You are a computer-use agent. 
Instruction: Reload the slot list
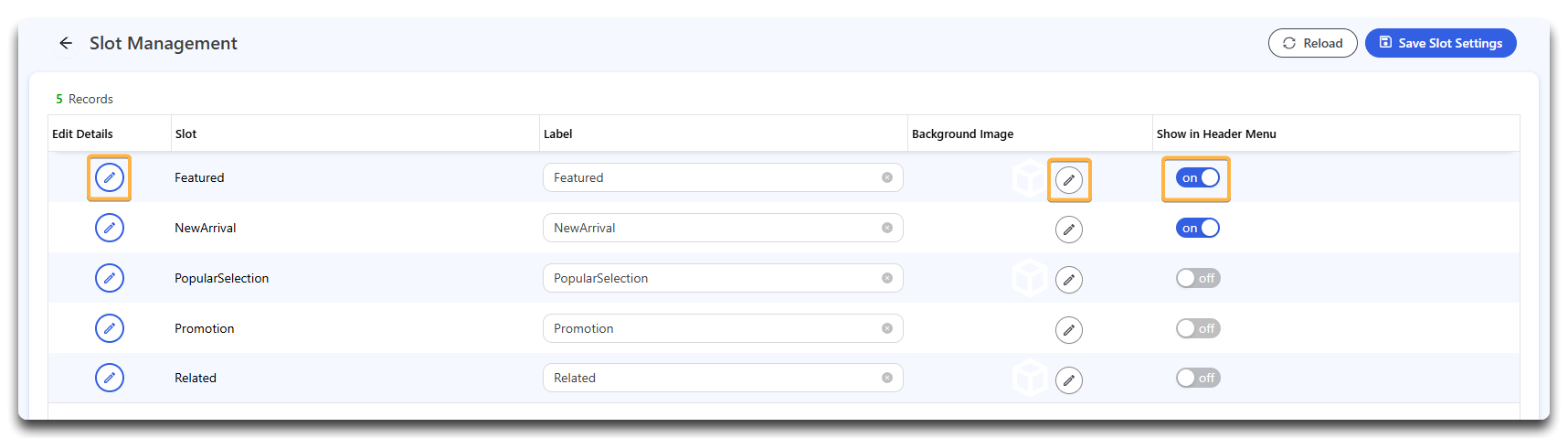1313,43
